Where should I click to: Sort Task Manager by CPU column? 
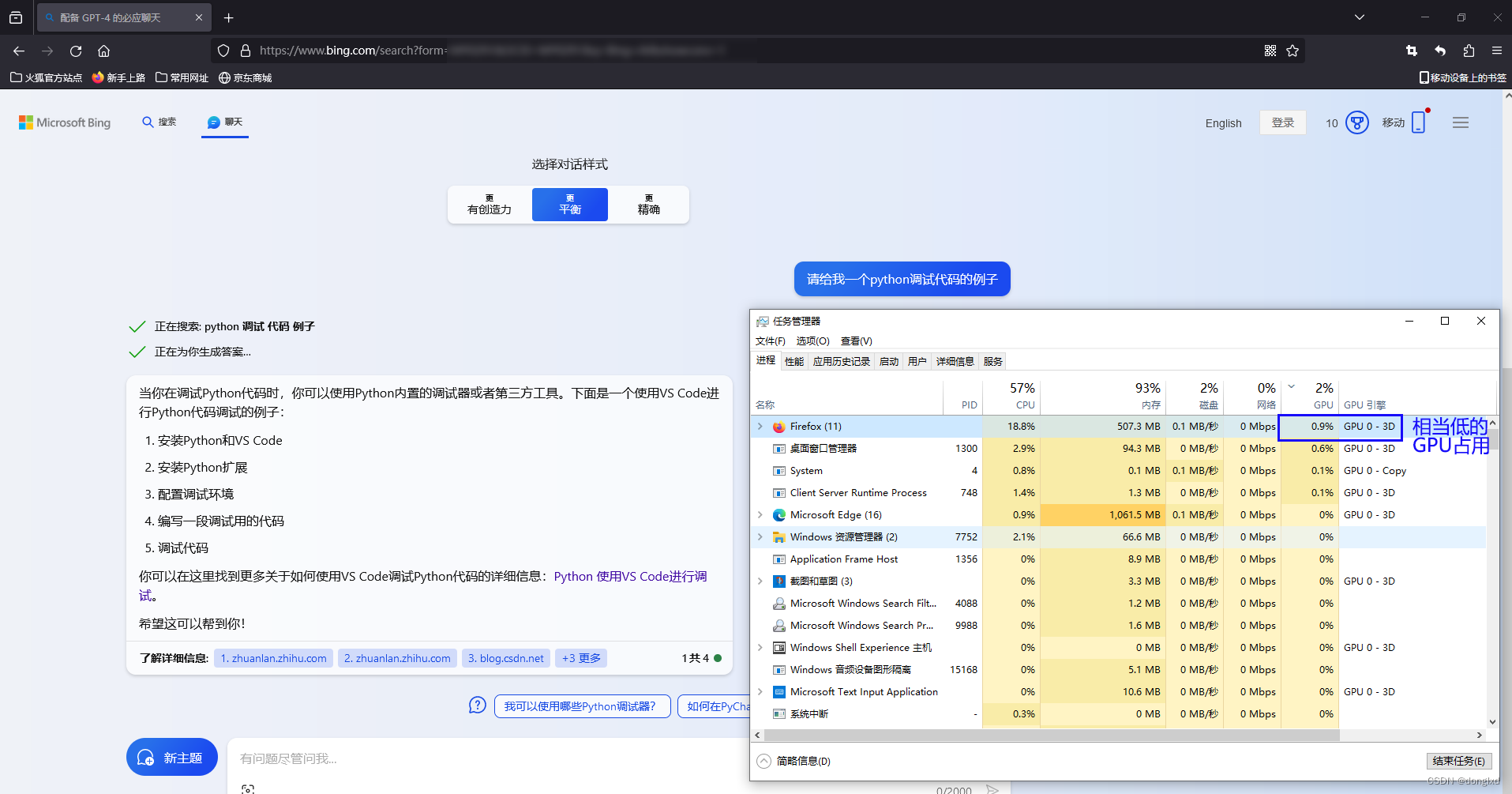[x=1010, y=395]
